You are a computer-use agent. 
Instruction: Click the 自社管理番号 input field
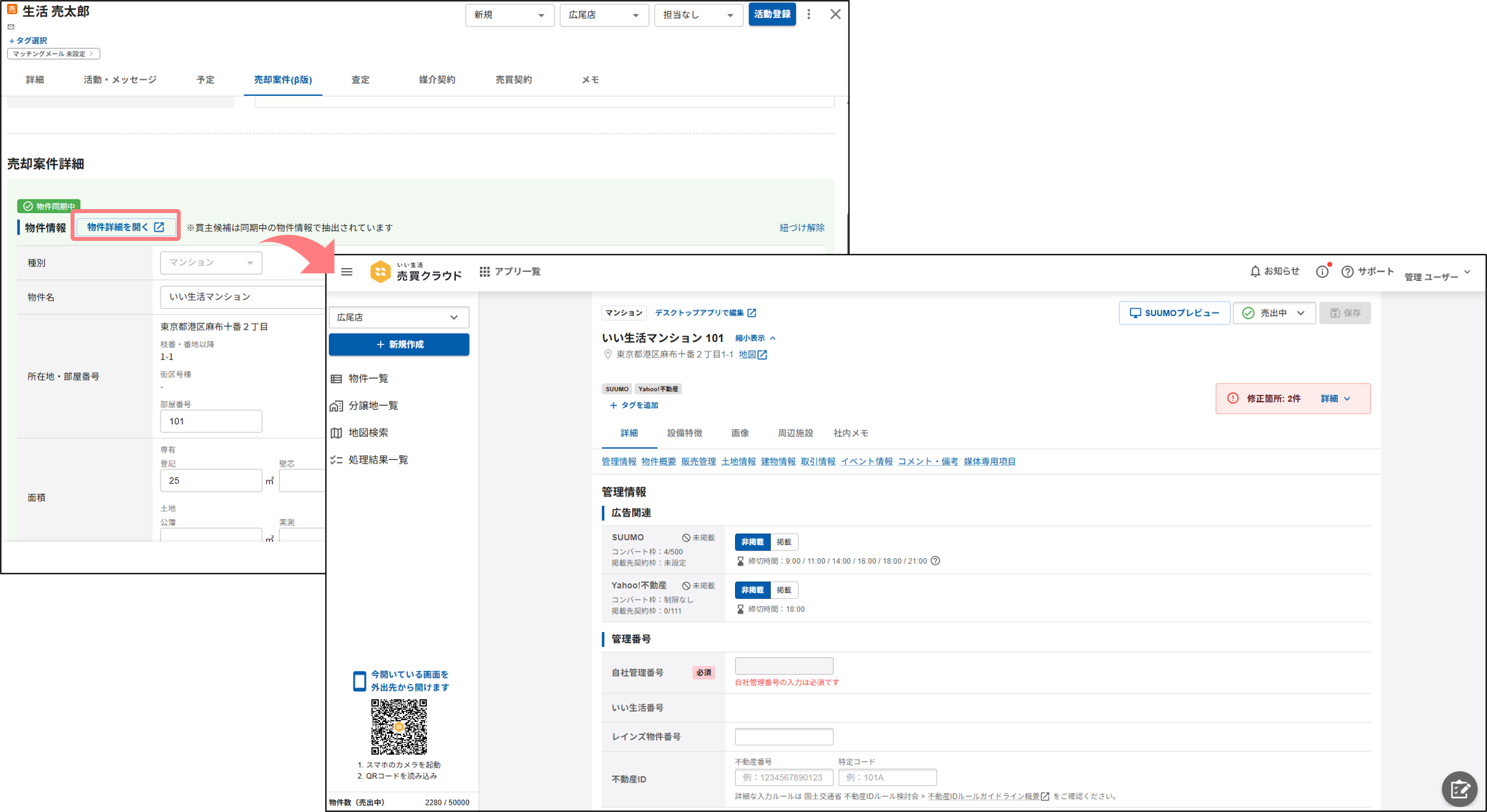coord(784,666)
